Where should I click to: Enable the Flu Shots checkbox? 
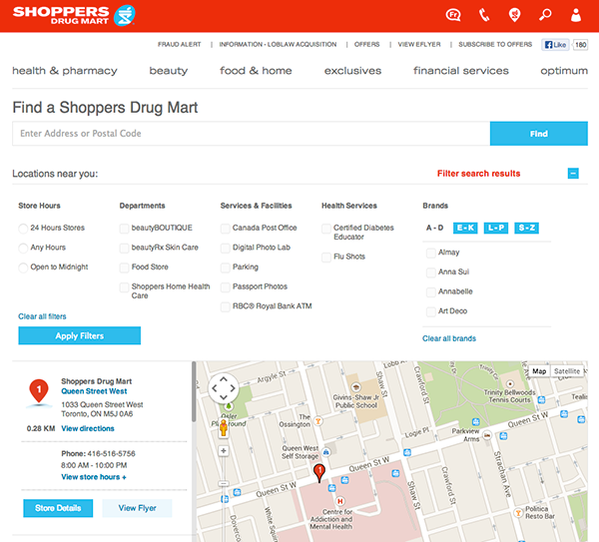pos(326,257)
